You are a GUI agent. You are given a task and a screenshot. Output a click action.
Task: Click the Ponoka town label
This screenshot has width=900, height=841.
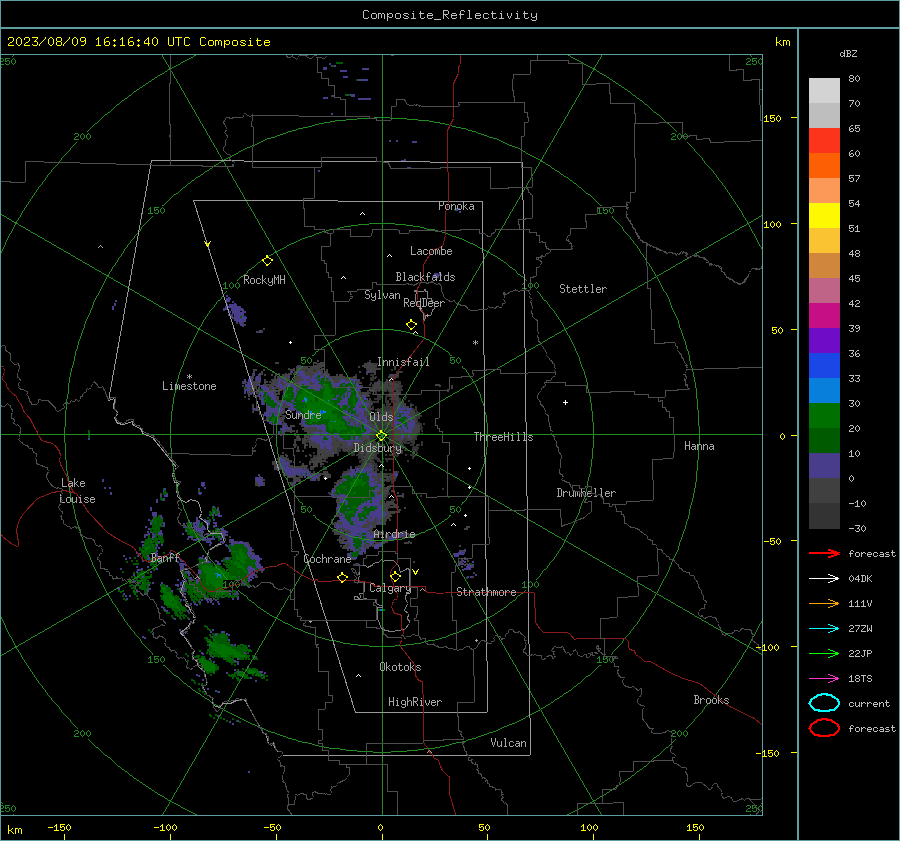(456, 206)
